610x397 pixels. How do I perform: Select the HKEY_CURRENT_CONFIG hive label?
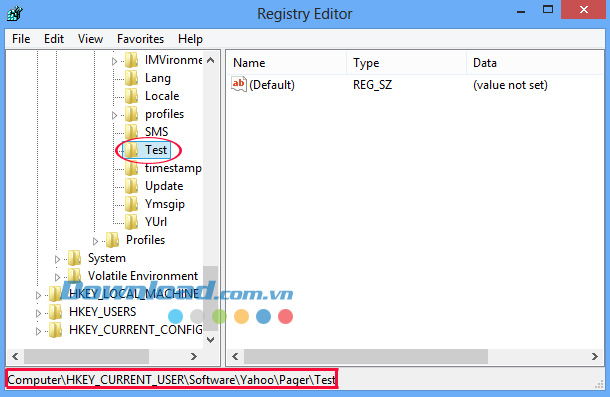coord(135,330)
